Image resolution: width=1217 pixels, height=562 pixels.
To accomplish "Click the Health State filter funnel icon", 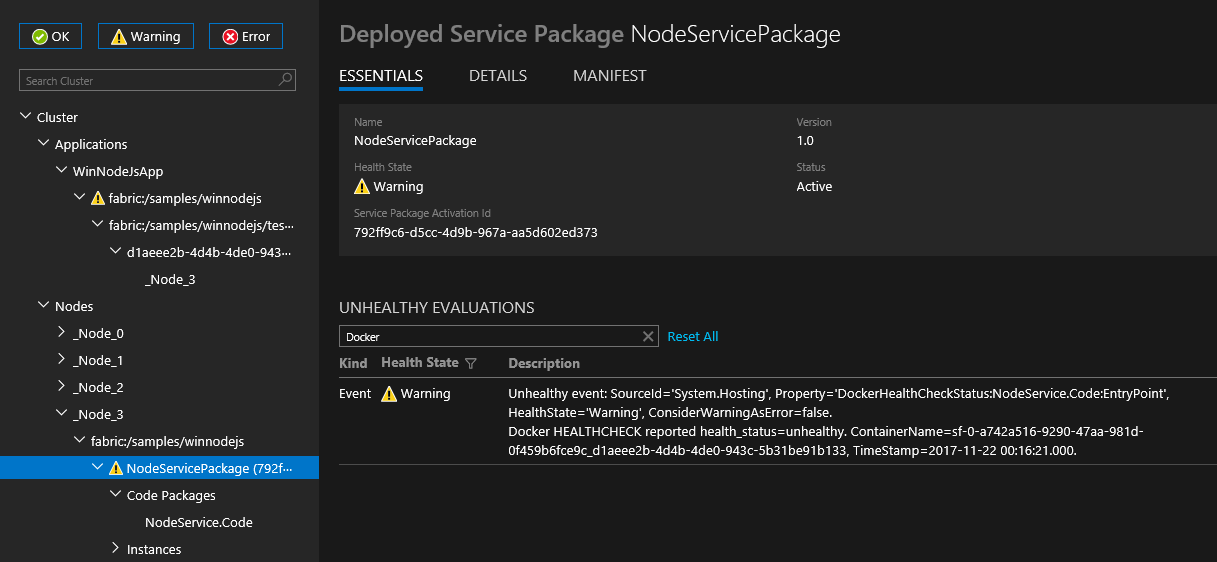I will click(x=471, y=364).
